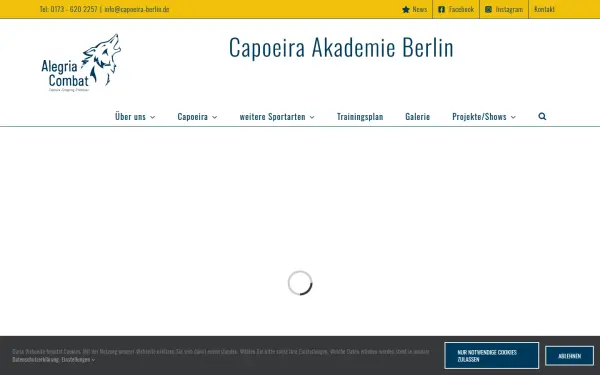
Task: Open the Über uns menu
Action: 130,116
